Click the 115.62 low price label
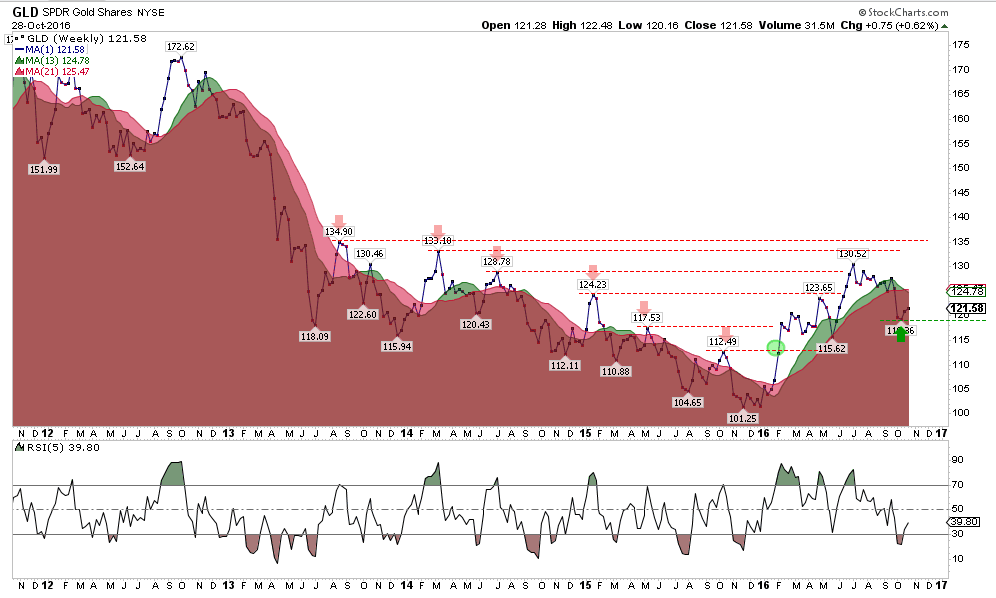 pyautogui.click(x=831, y=348)
